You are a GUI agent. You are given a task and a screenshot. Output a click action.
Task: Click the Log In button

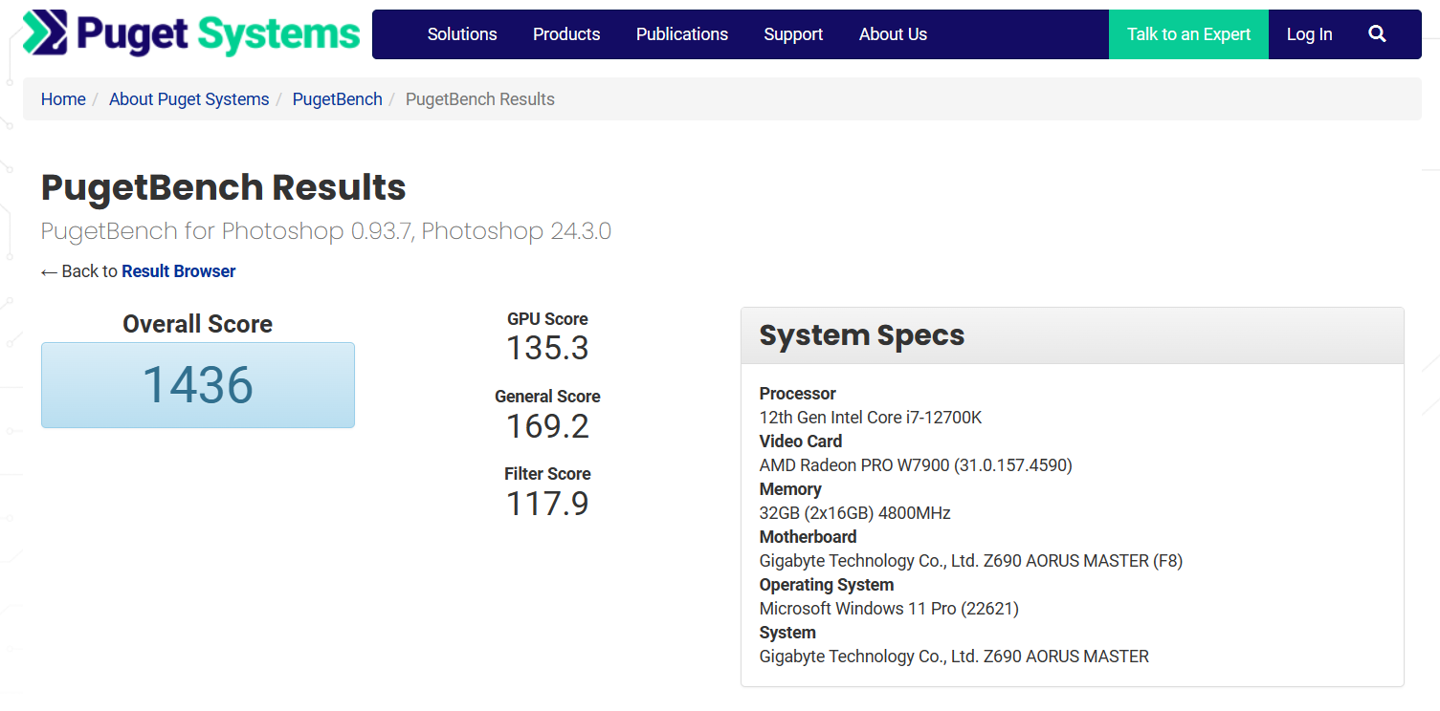pyautogui.click(x=1309, y=33)
